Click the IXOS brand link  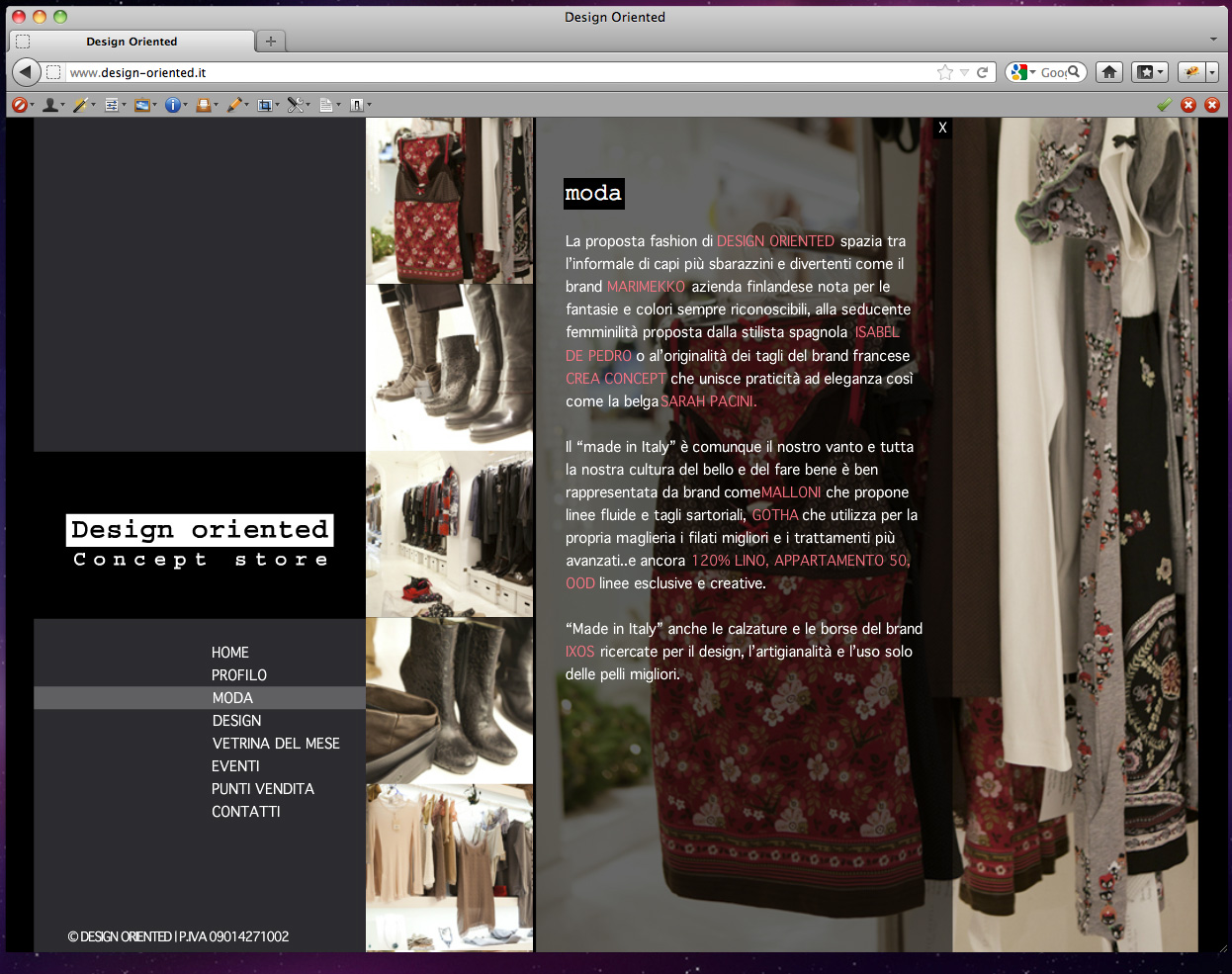tap(580, 652)
